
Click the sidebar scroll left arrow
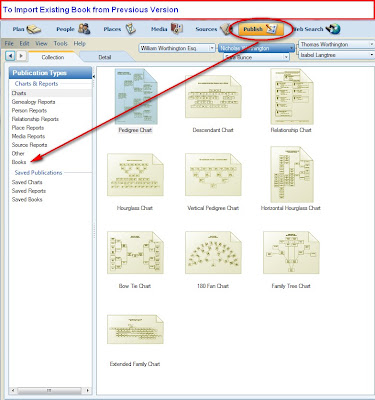point(13,390)
